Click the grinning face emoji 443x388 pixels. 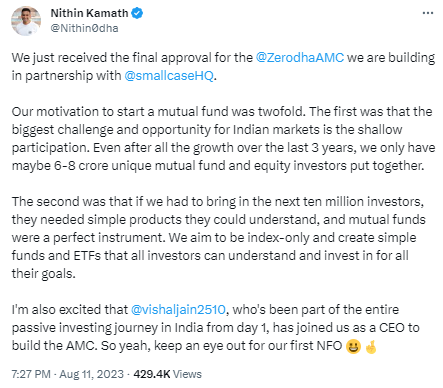pos(353,346)
